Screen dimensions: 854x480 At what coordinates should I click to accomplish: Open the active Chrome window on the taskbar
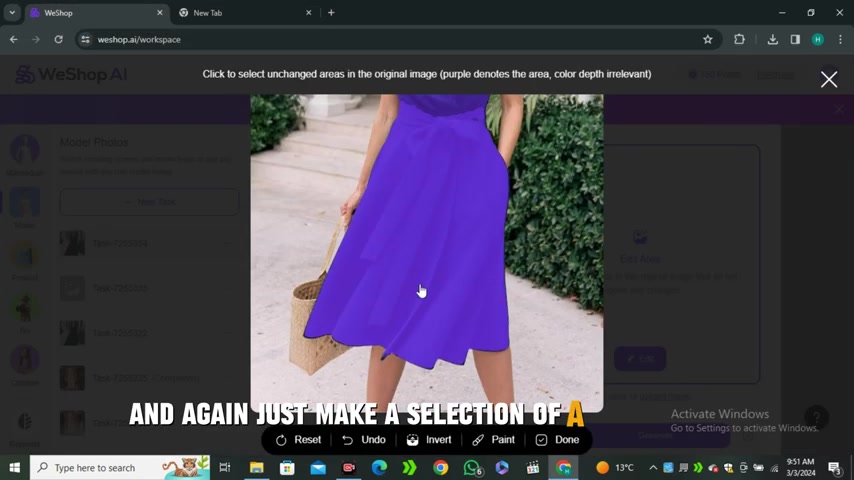point(564,467)
